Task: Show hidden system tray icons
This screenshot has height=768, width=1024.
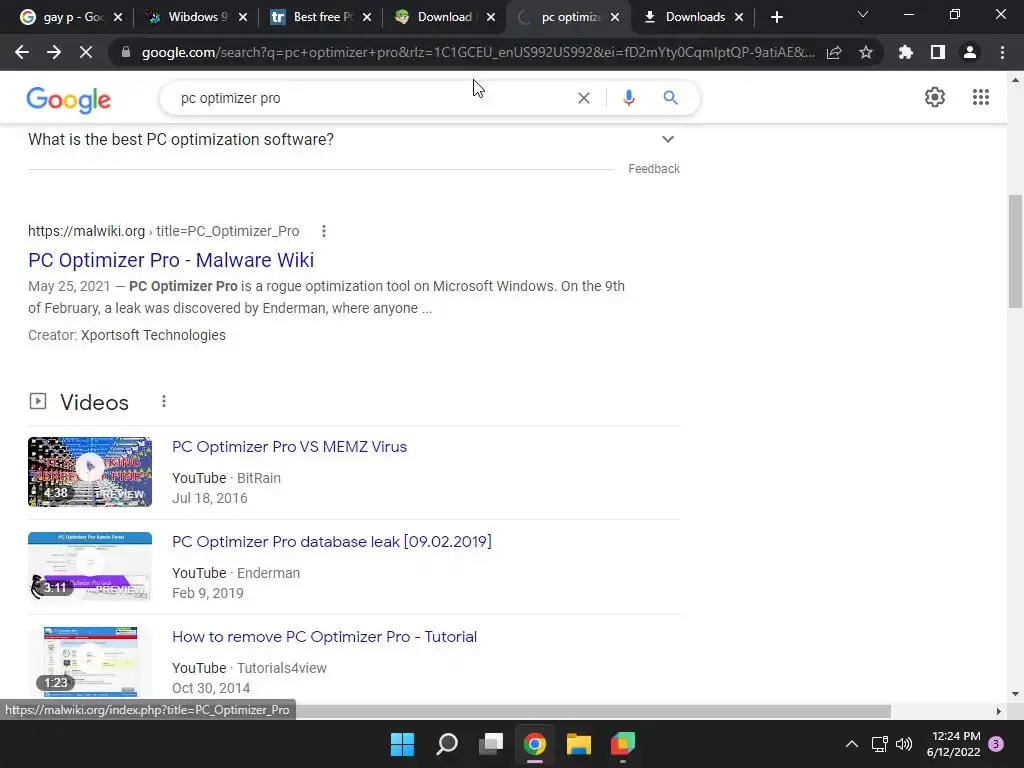Action: [852, 744]
